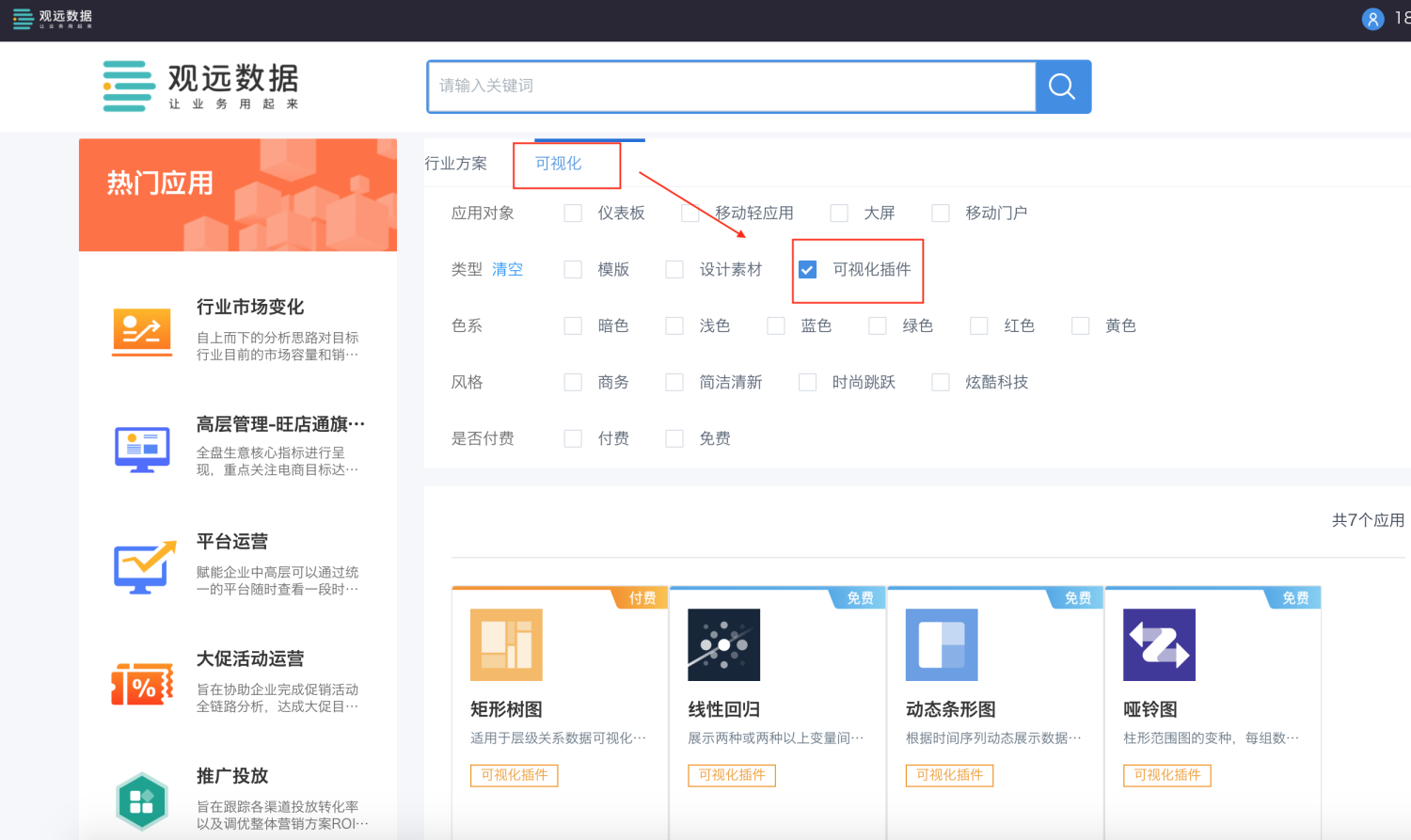This screenshot has width=1411, height=840.
Task: Click the large 观远数据 logo
Action: (x=200, y=87)
